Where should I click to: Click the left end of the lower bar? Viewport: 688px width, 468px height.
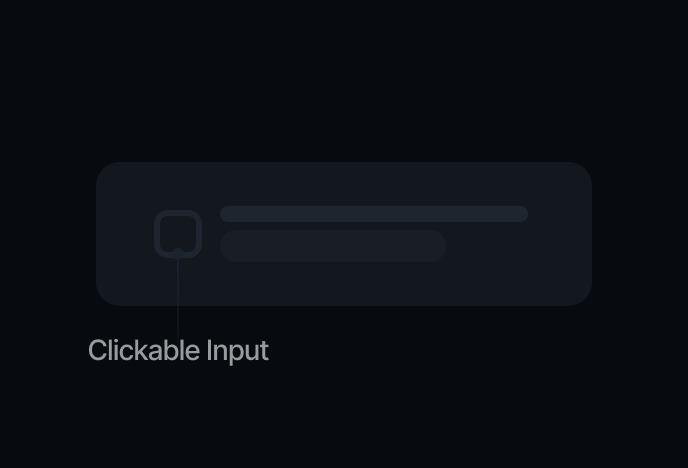point(232,246)
